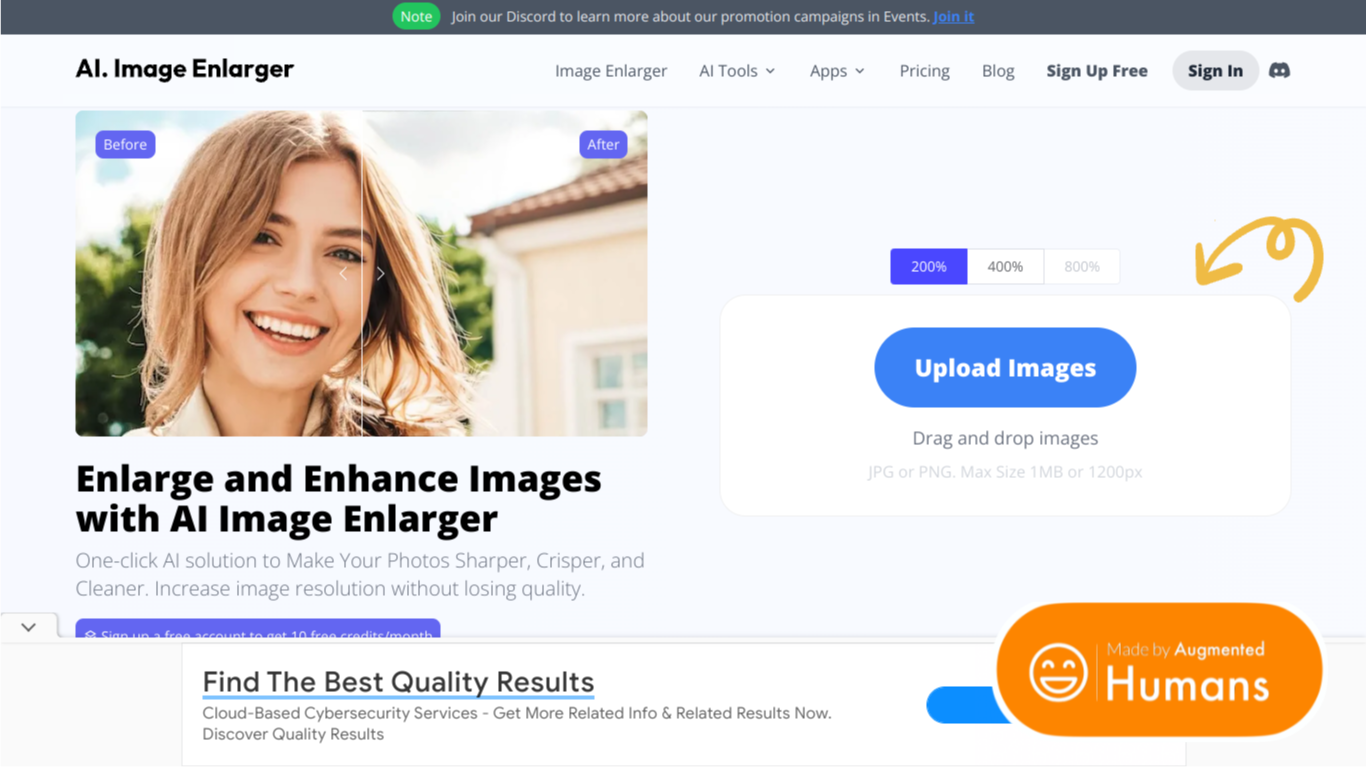This screenshot has width=1366, height=768.
Task: Follow the Join it Discord link
Action: (x=953, y=16)
